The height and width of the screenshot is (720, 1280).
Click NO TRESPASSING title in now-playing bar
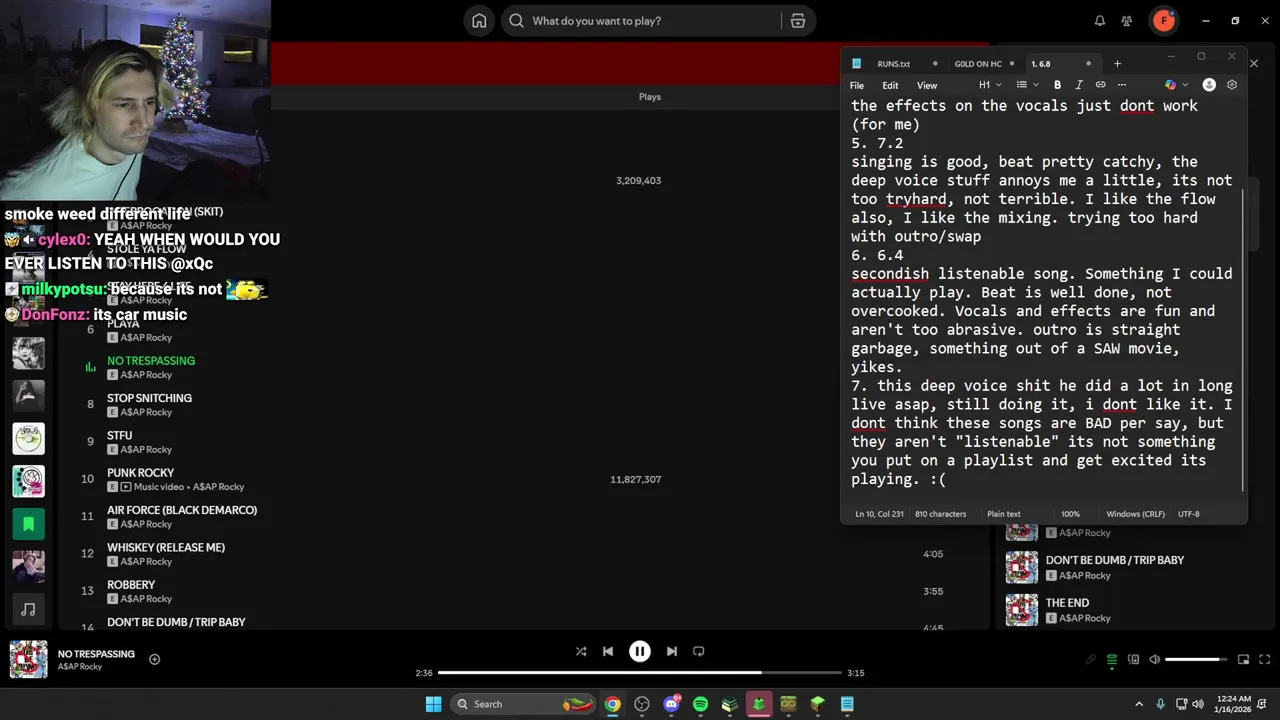click(x=96, y=654)
